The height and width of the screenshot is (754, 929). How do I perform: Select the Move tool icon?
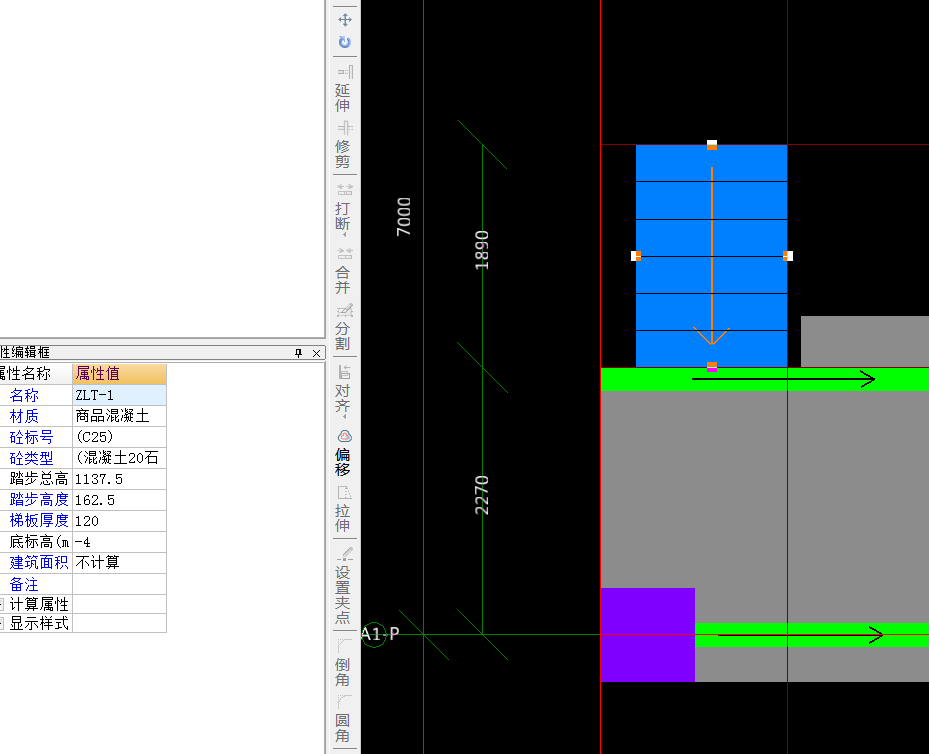tap(345, 20)
